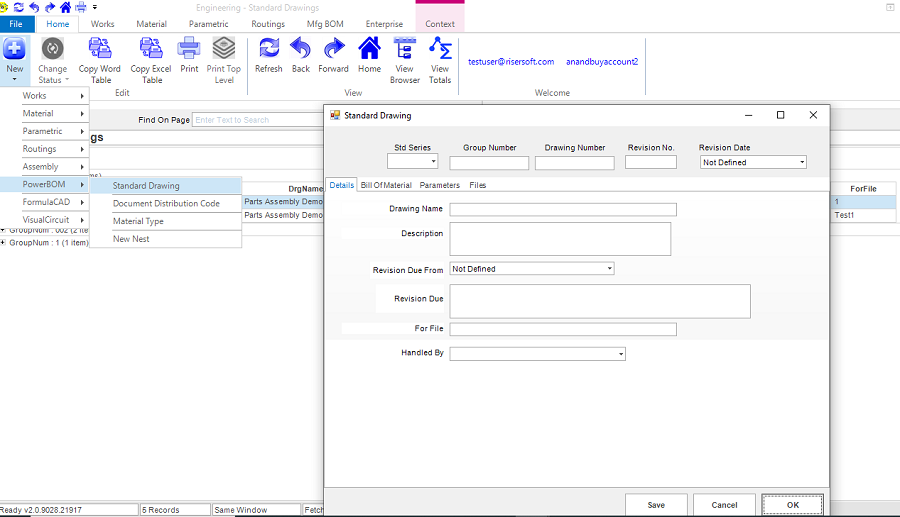The image size is (900, 517).
Task: Click the Save button in dialog
Action: click(656, 505)
